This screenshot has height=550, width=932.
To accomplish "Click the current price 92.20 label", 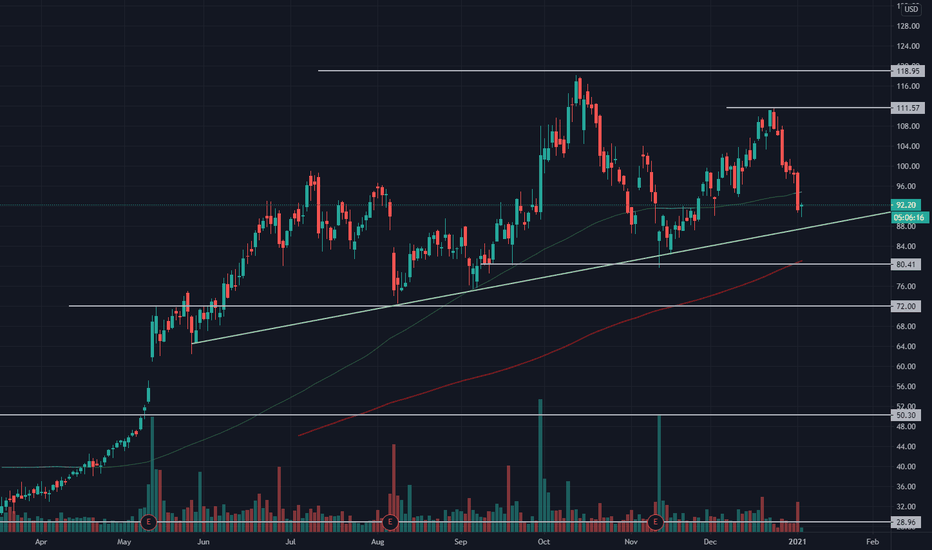I will [906, 205].
